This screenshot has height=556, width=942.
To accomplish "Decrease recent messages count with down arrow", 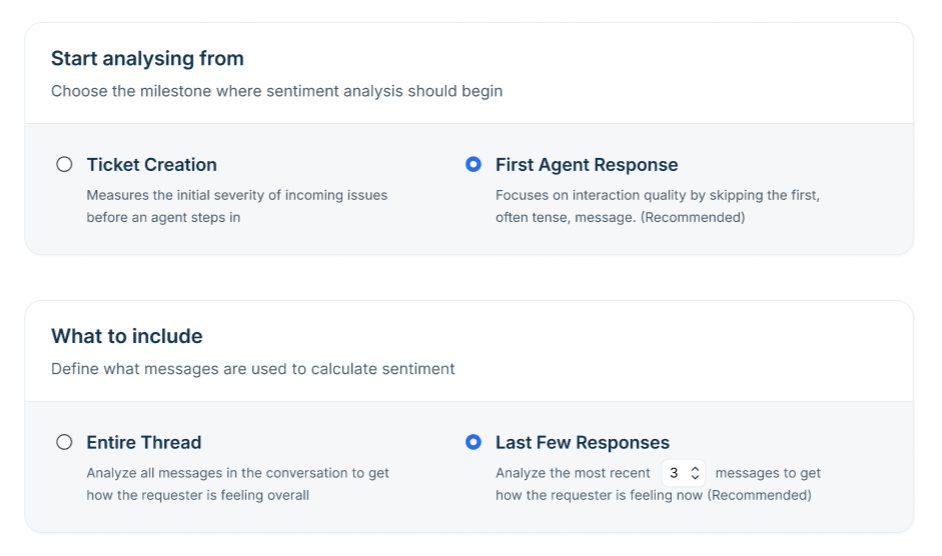I will [695, 477].
